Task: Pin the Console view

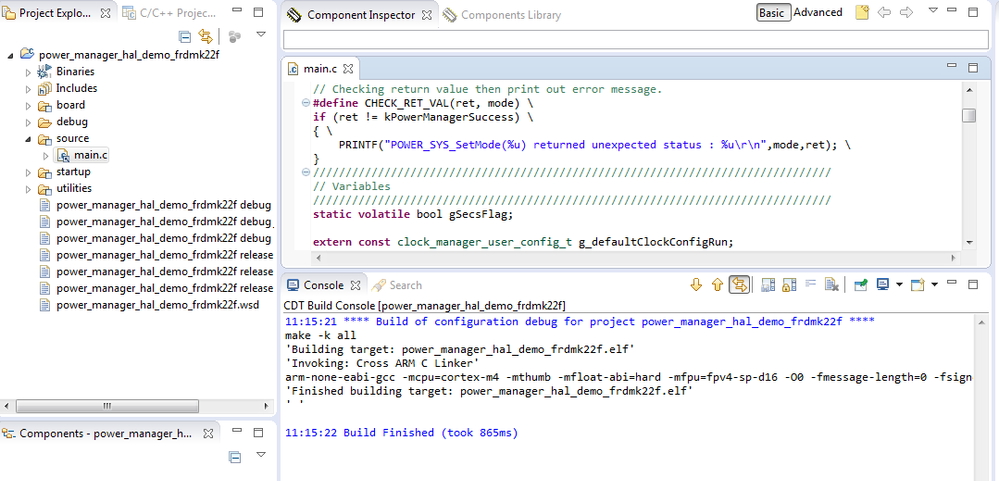Action: pos(861,284)
